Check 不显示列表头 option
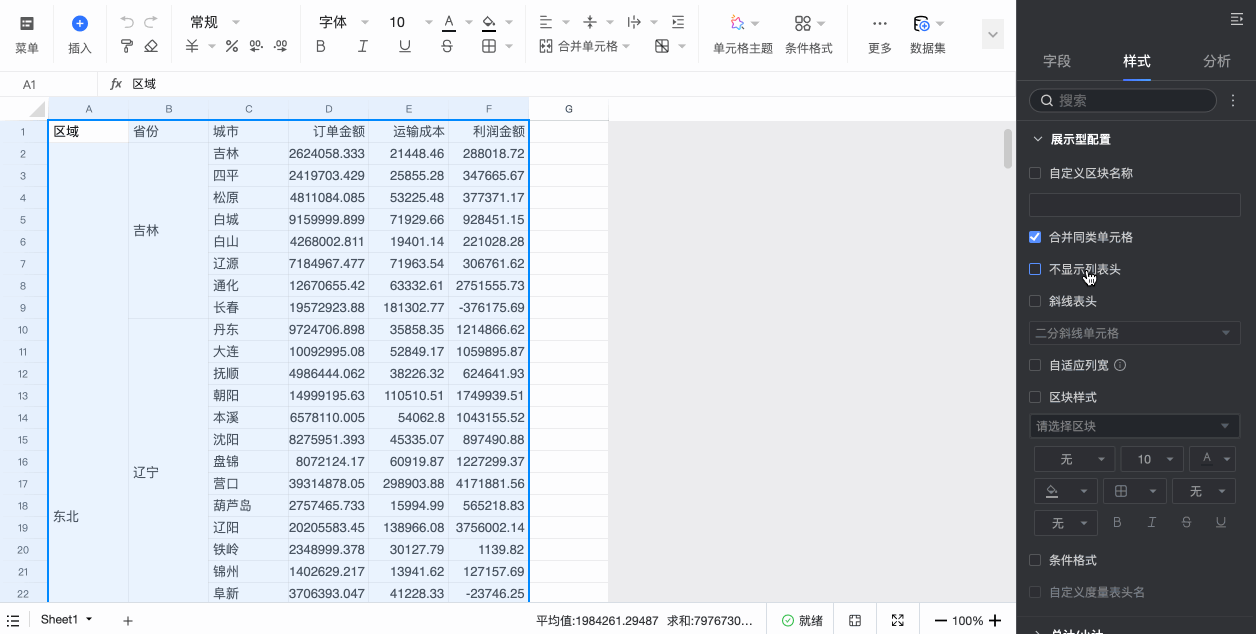Viewport: 1256px width, 634px height. (x=1035, y=269)
